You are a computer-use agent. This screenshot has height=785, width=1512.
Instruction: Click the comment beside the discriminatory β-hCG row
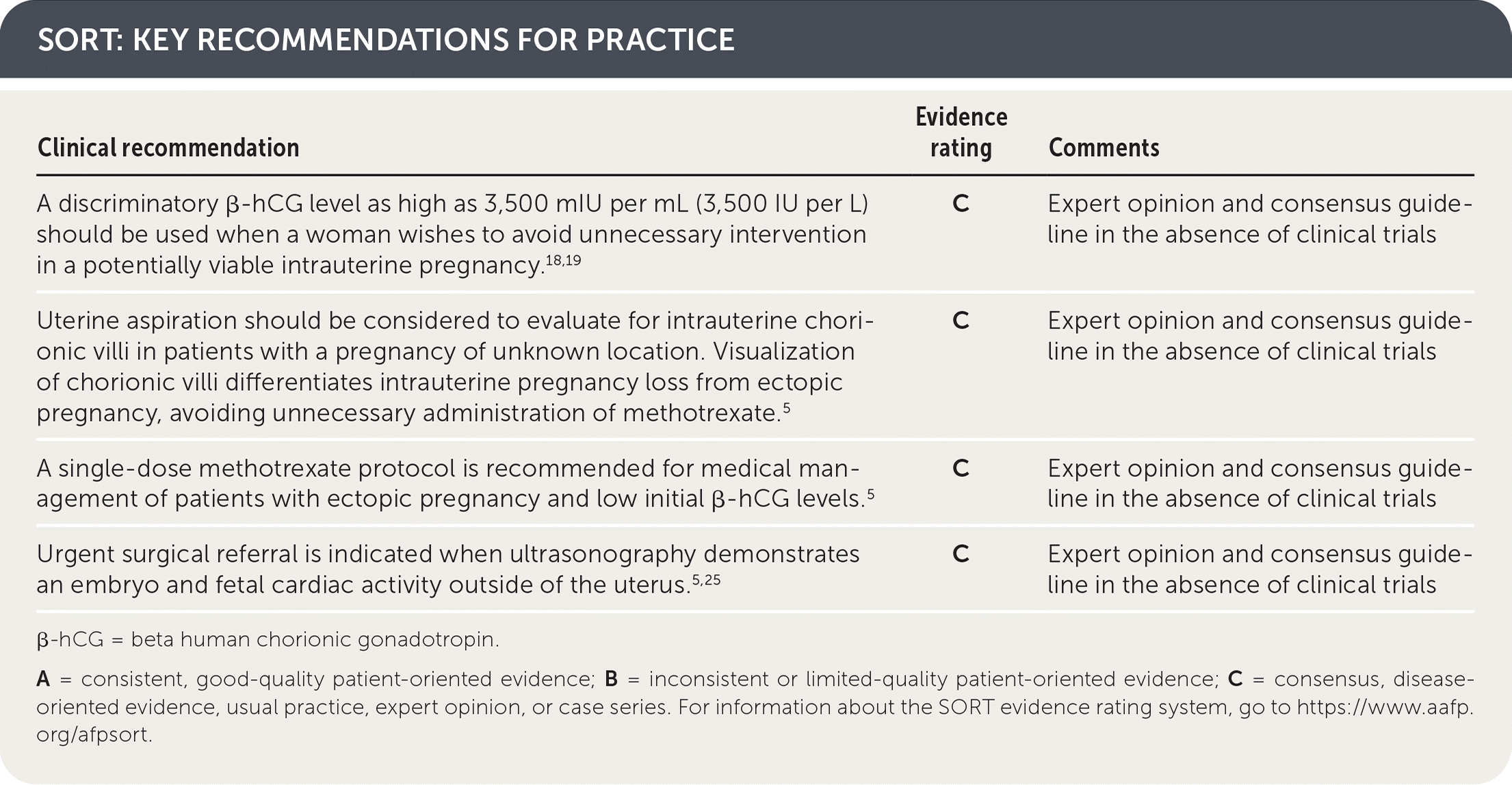click(1259, 219)
